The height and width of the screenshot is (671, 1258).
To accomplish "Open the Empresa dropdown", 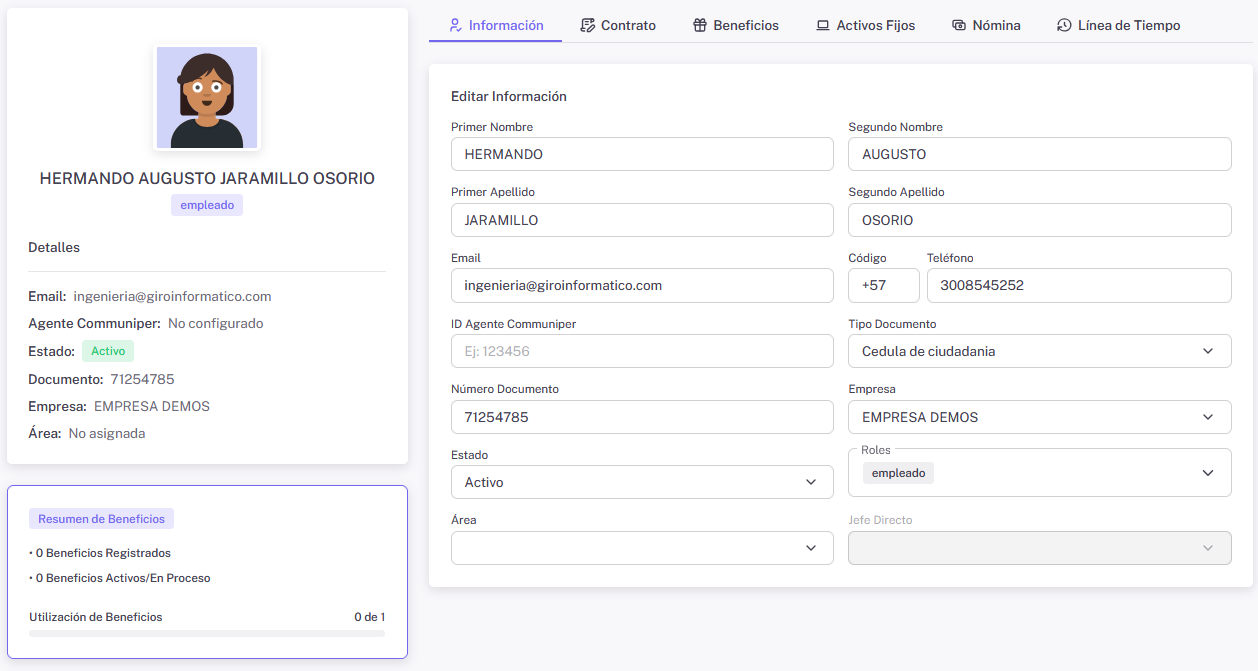I will coord(1039,417).
